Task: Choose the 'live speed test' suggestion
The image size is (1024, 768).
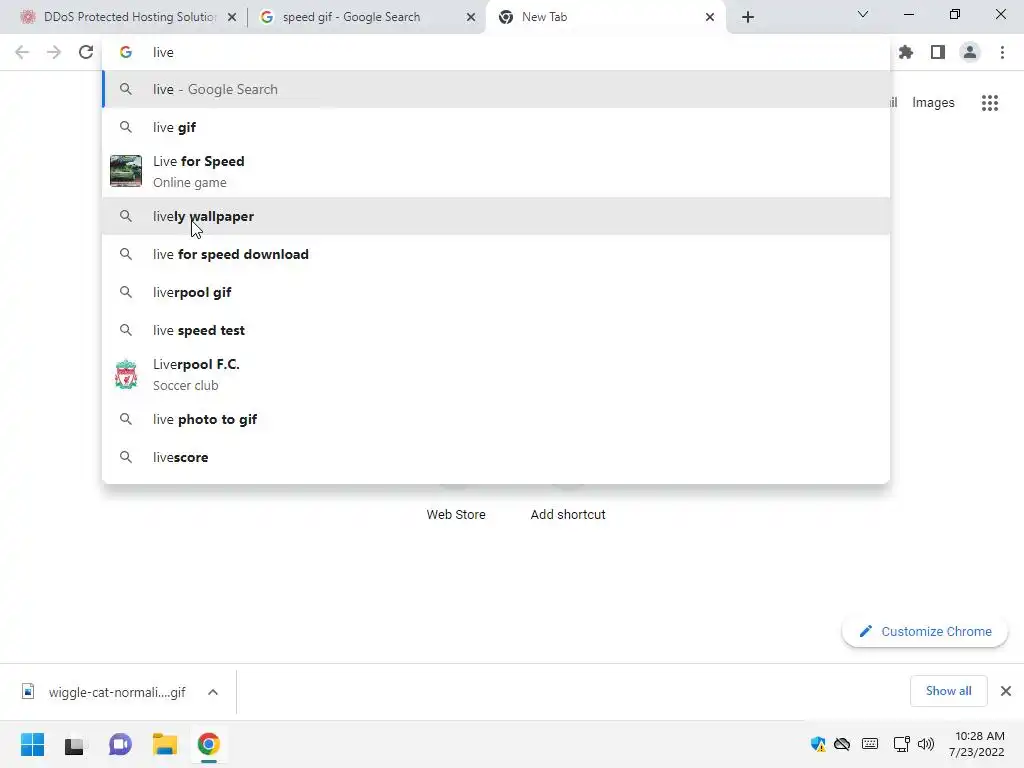Action: click(x=496, y=330)
